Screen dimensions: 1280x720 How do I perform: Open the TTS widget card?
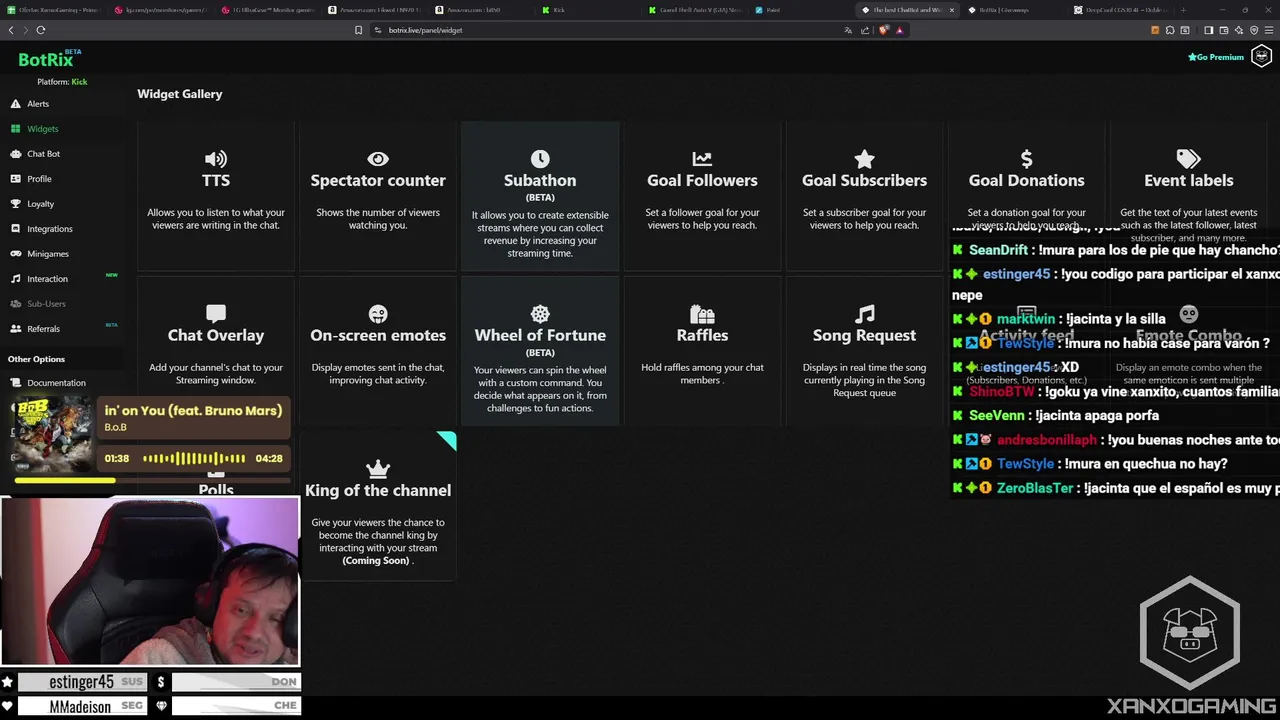click(216, 197)
